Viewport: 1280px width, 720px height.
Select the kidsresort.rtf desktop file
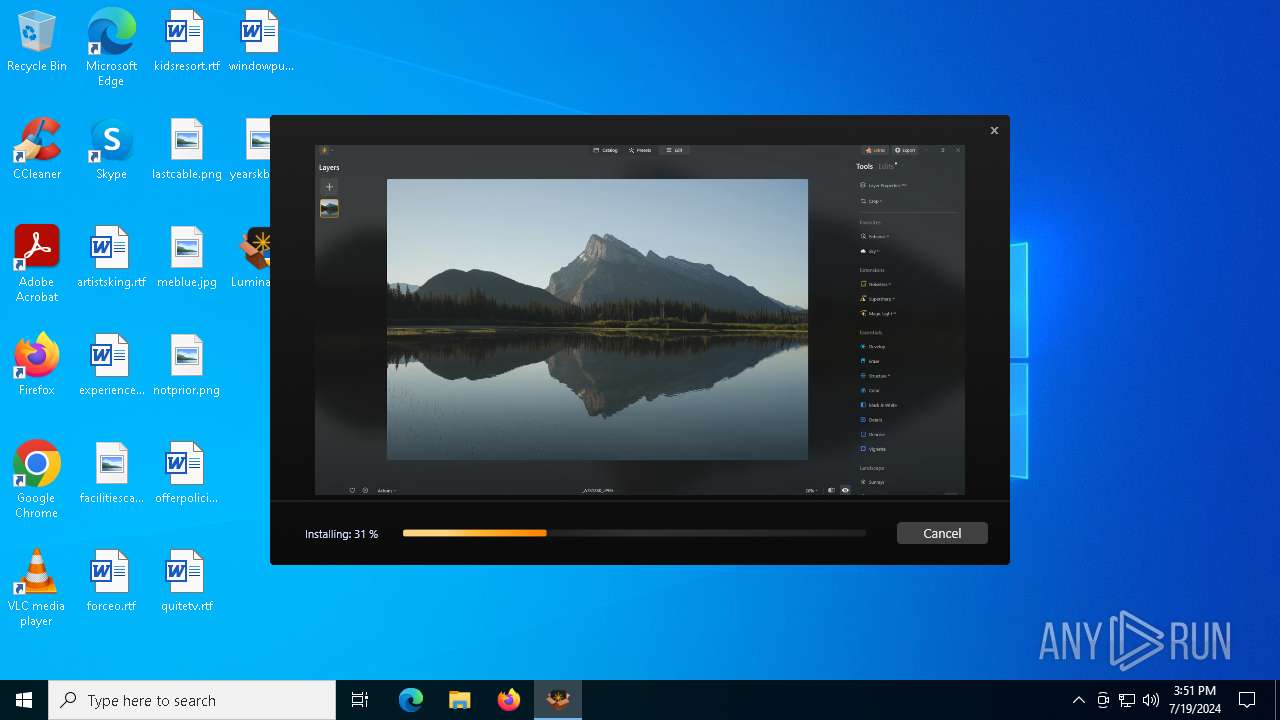[186, 42]
